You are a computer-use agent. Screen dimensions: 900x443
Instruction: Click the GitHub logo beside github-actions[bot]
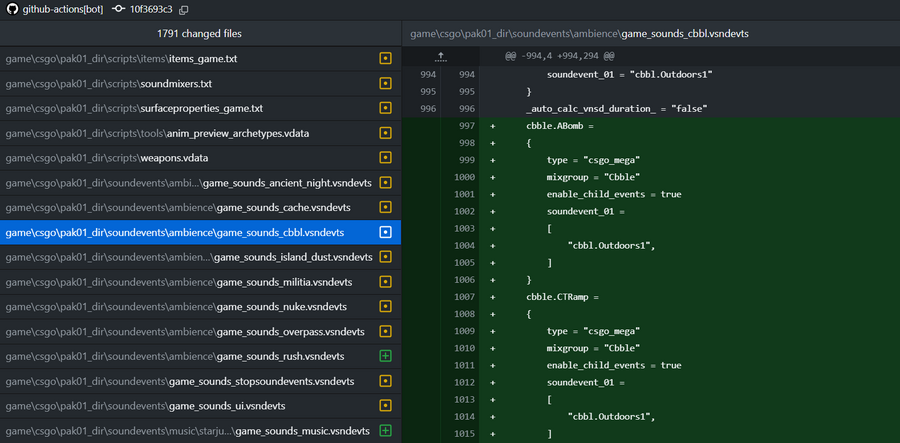coord(12,9)
